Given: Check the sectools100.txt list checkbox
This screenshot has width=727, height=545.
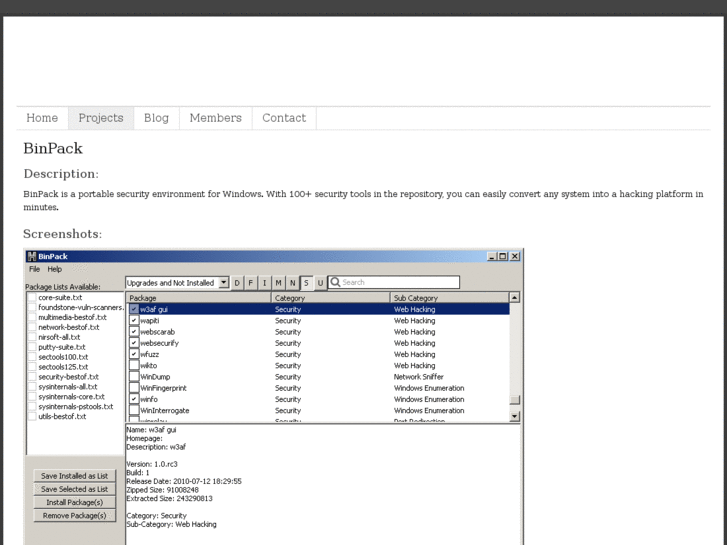Looking at the screenshot, I should tap(32, 357).
